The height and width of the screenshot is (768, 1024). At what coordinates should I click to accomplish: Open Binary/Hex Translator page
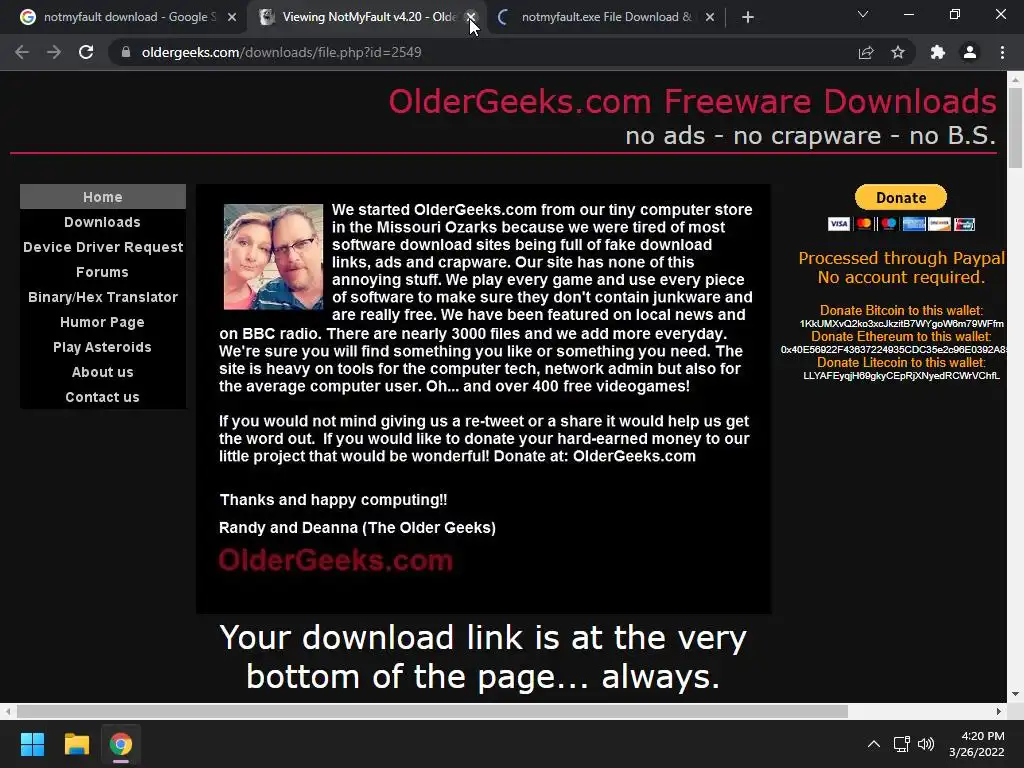[103, 297]
